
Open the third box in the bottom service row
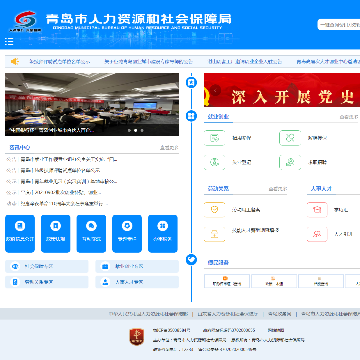[x=321, y=281]
